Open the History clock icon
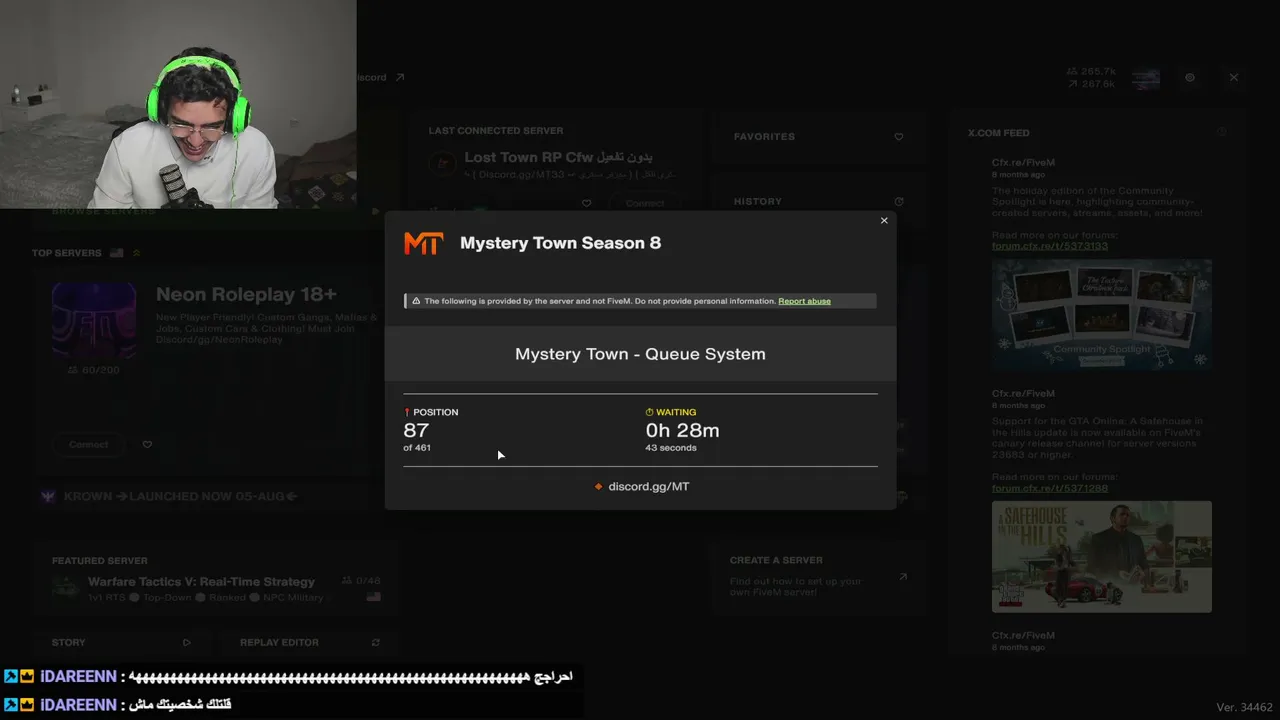 (898, 202)
